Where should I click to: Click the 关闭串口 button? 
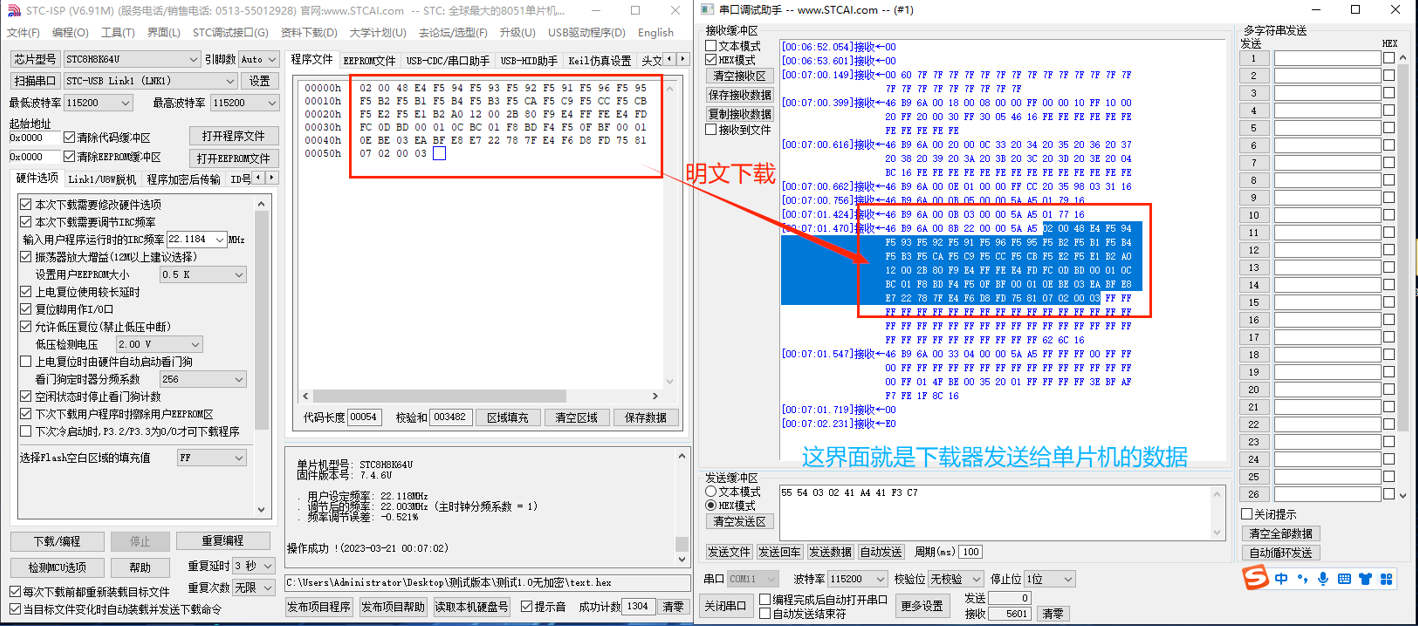(x=726, y=606)
